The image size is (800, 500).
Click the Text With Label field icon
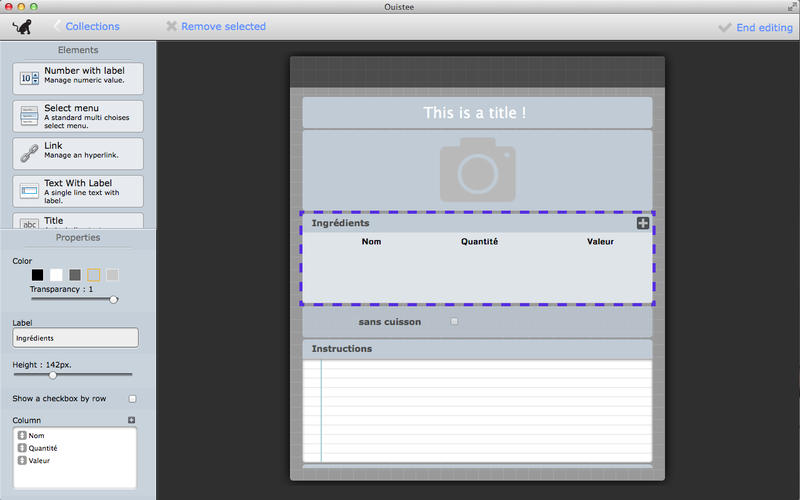pos(29,191)
